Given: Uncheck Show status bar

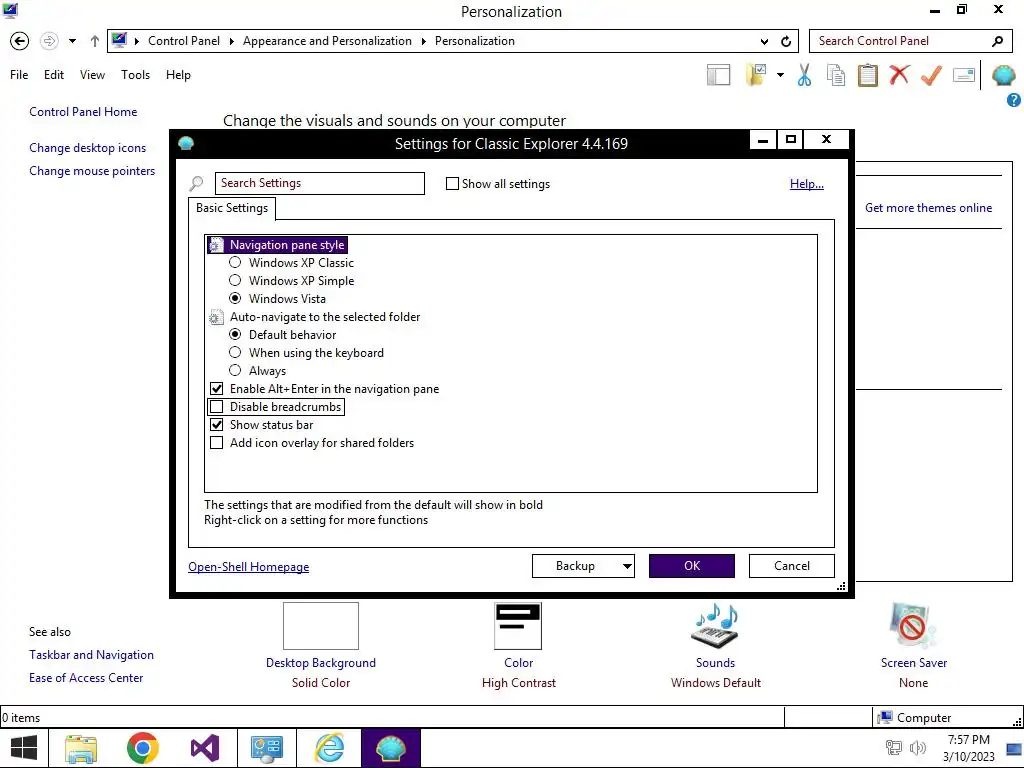Looking at the screenshot, I should 216,424.
